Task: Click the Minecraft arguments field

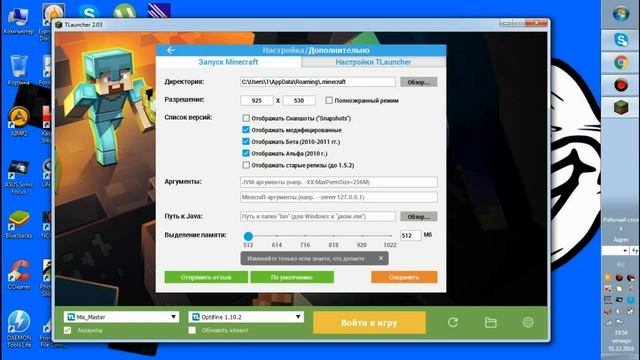Action: tap(339, 197)
